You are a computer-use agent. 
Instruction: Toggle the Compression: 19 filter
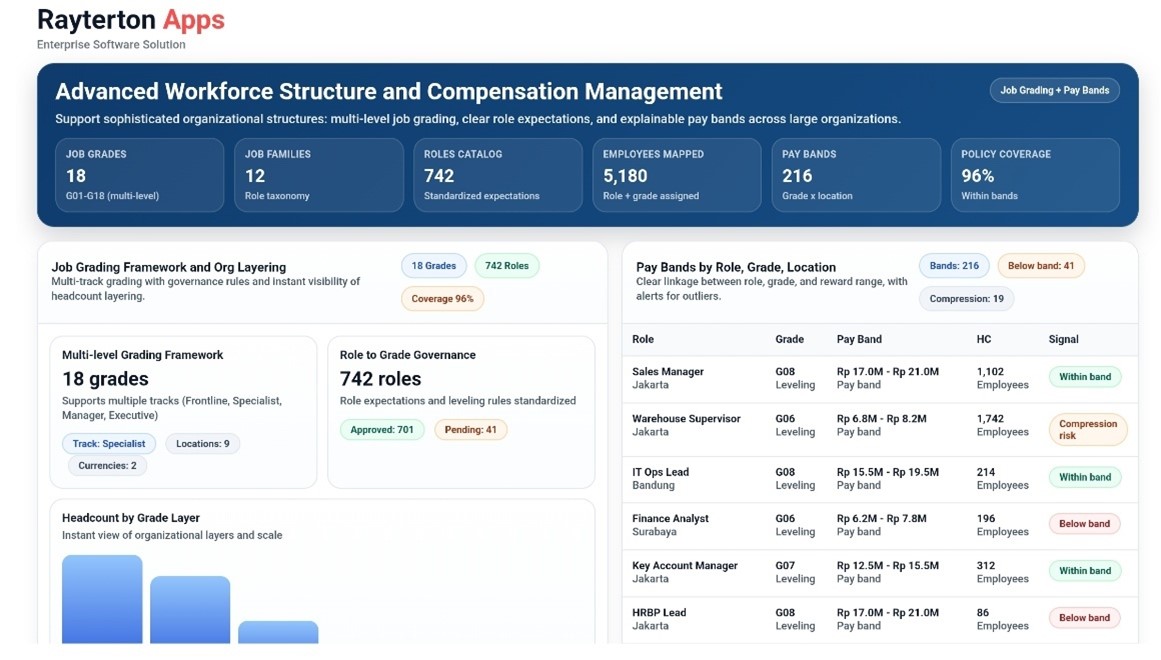tap(966, 298)
